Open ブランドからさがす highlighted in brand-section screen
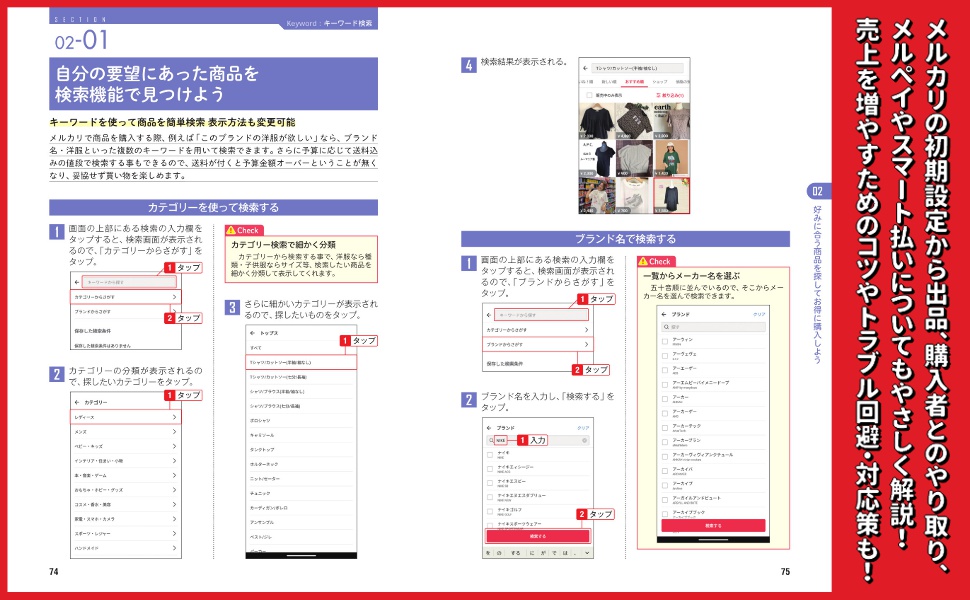The image size is (970, 600). point(536,344)
